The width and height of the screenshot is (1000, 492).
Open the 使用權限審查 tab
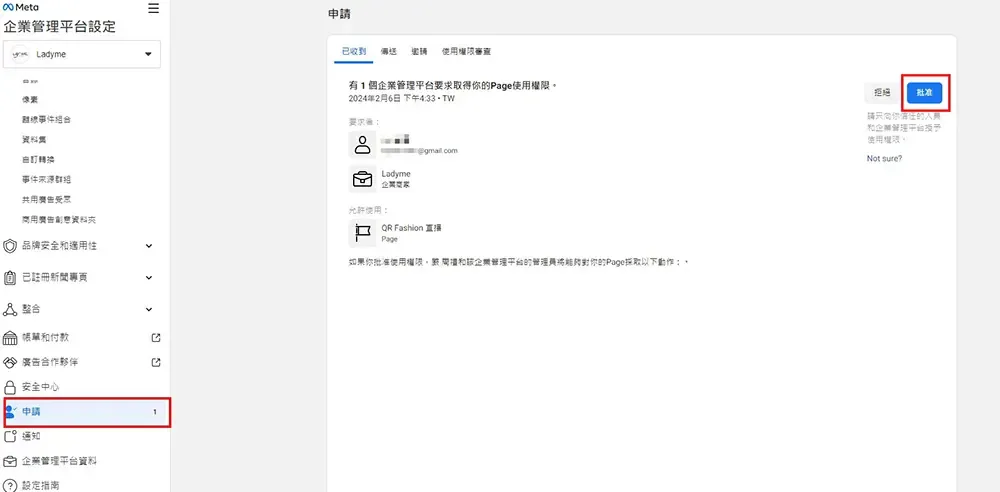click(x=466, y=52)
